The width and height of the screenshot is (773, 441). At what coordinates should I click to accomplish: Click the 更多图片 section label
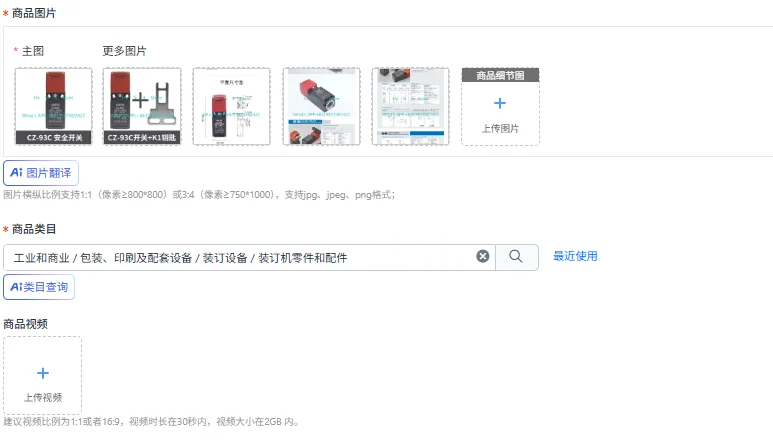coord(124,51)
